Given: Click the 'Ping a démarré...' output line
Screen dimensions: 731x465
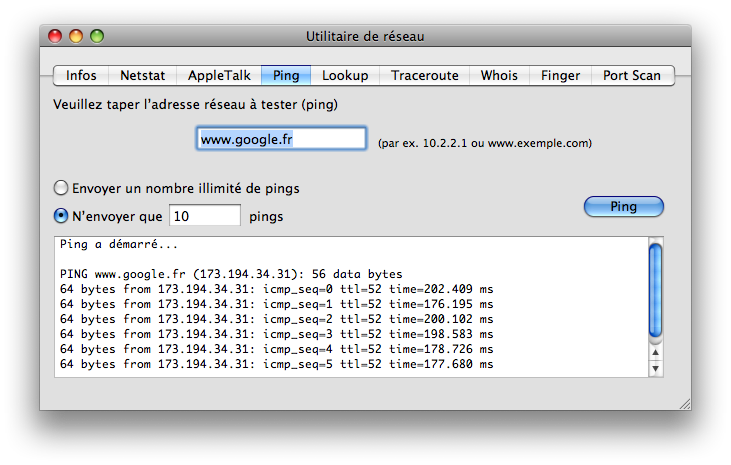Looking at the screenshot, I should click(119, 244).
